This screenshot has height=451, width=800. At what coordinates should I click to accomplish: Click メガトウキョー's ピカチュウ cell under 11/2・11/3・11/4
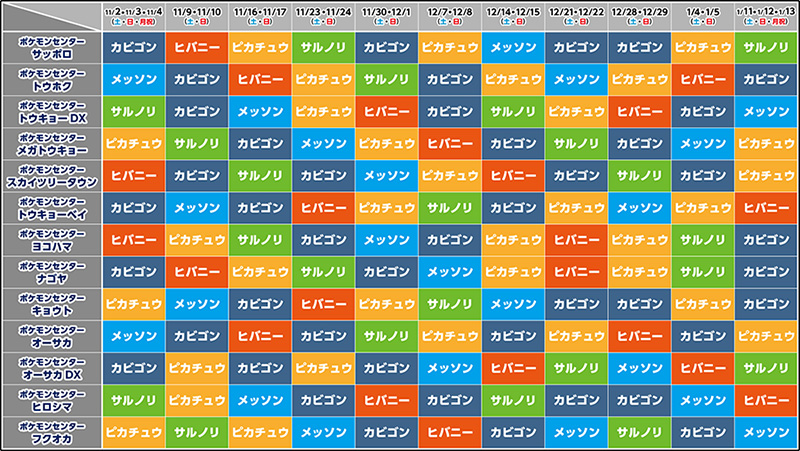click(134, 144)
